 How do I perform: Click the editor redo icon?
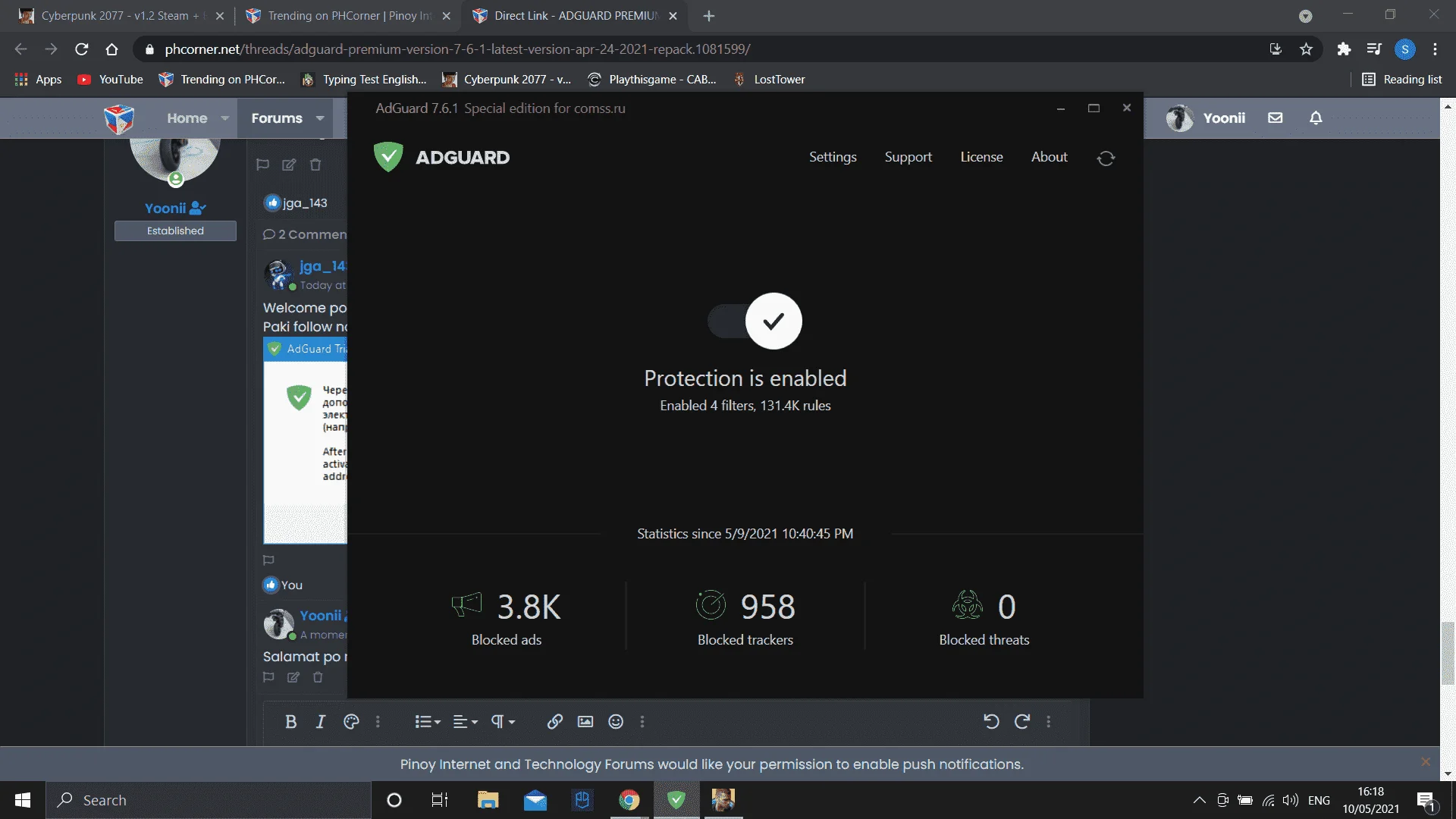coord(1022,722)
